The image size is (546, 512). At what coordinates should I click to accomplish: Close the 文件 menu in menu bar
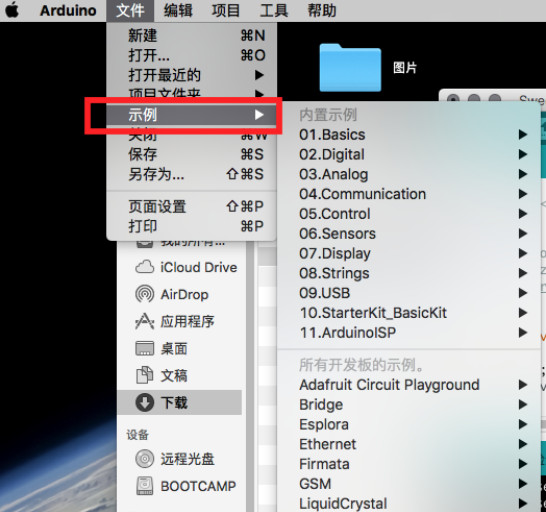(x=130, y=10)
